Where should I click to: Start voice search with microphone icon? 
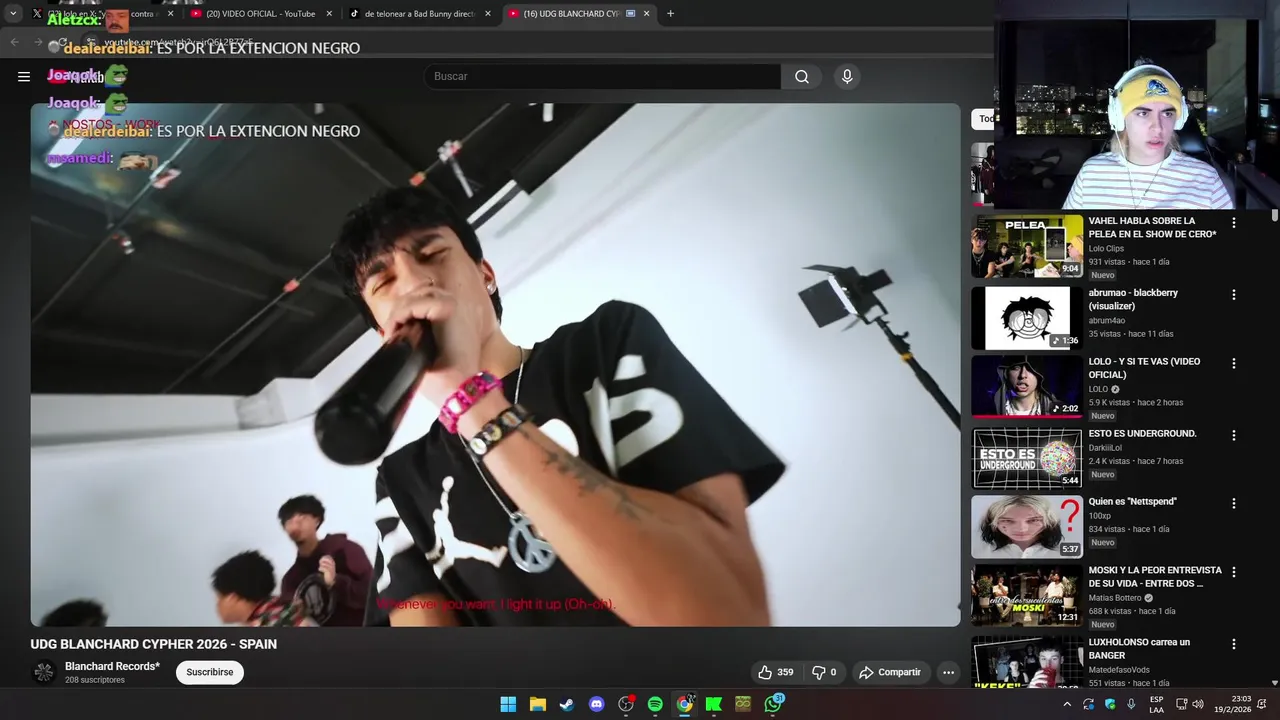pos(847,76)
